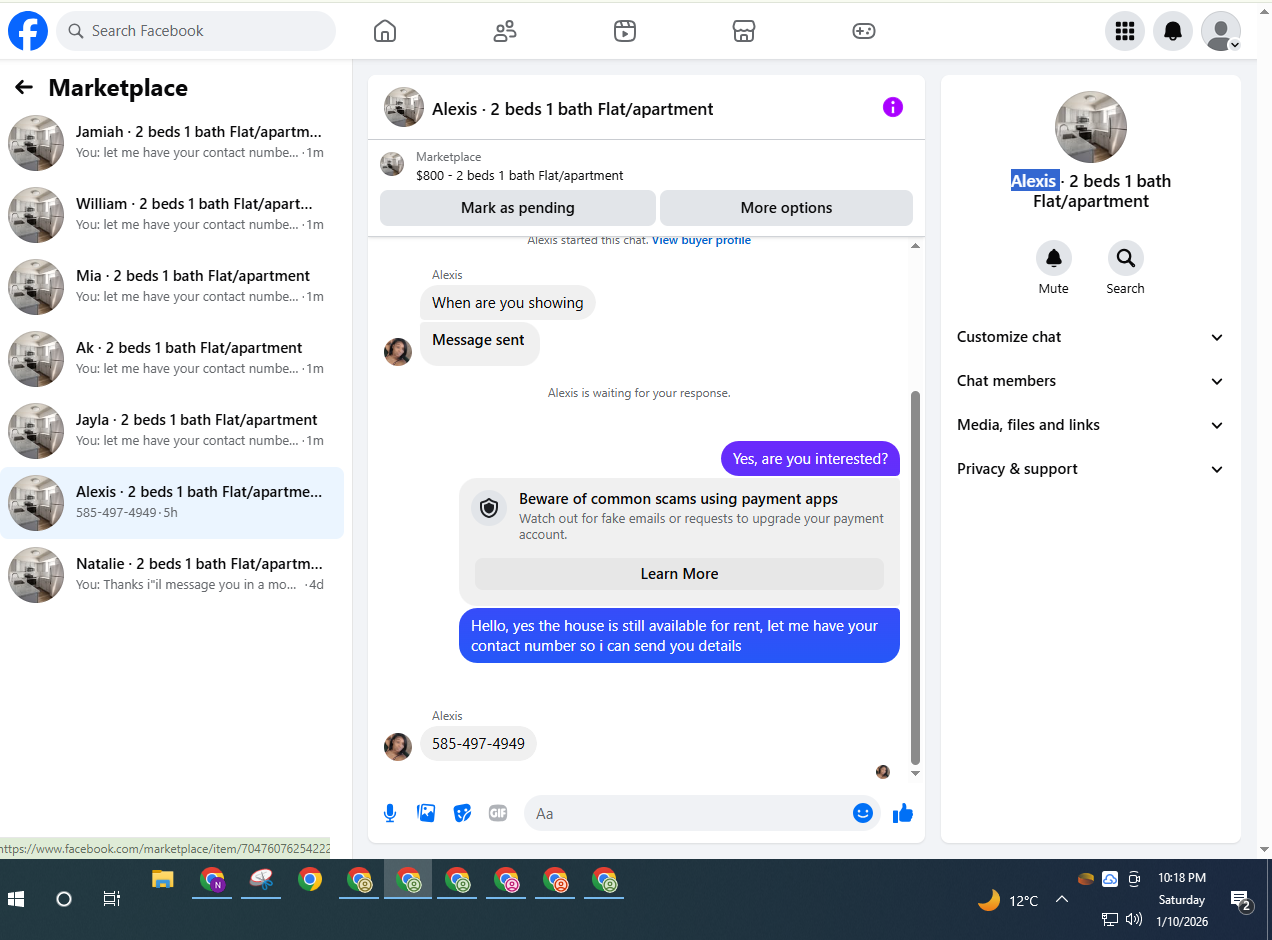Open the Menu grid icon

[x=1125, y=31]
